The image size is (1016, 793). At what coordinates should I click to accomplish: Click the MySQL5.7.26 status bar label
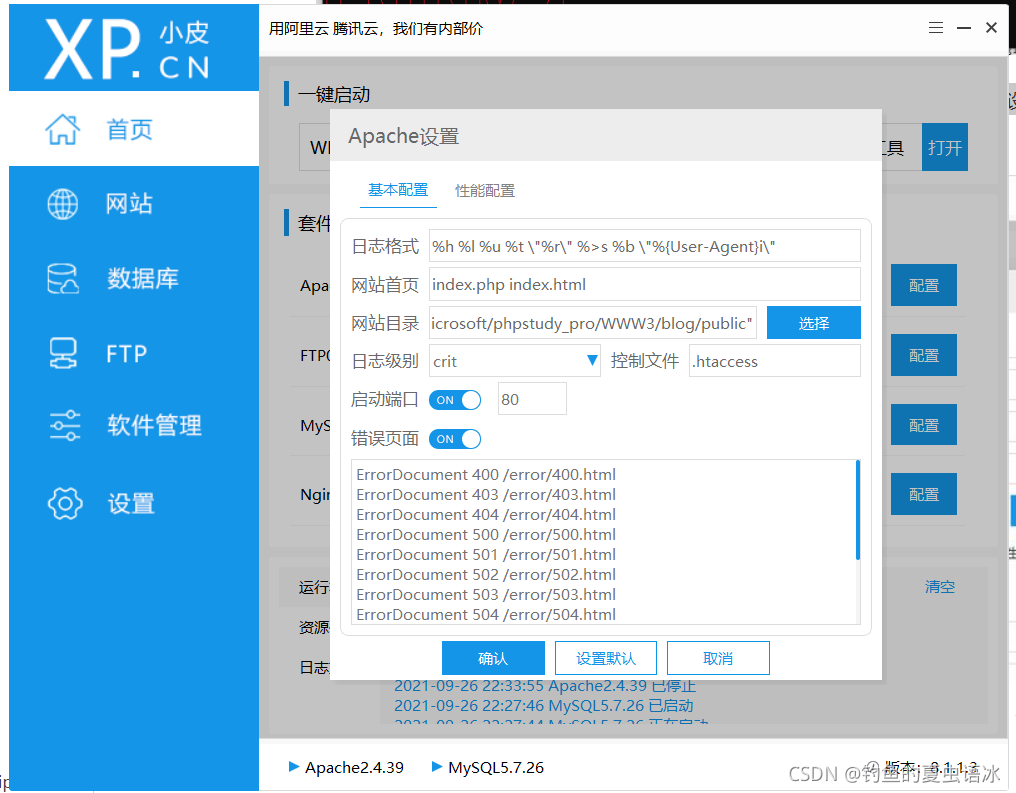(x=496, y=767)
